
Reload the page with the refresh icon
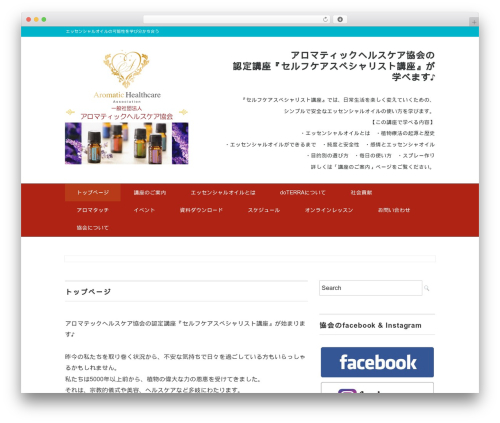(x=325, y=19)
